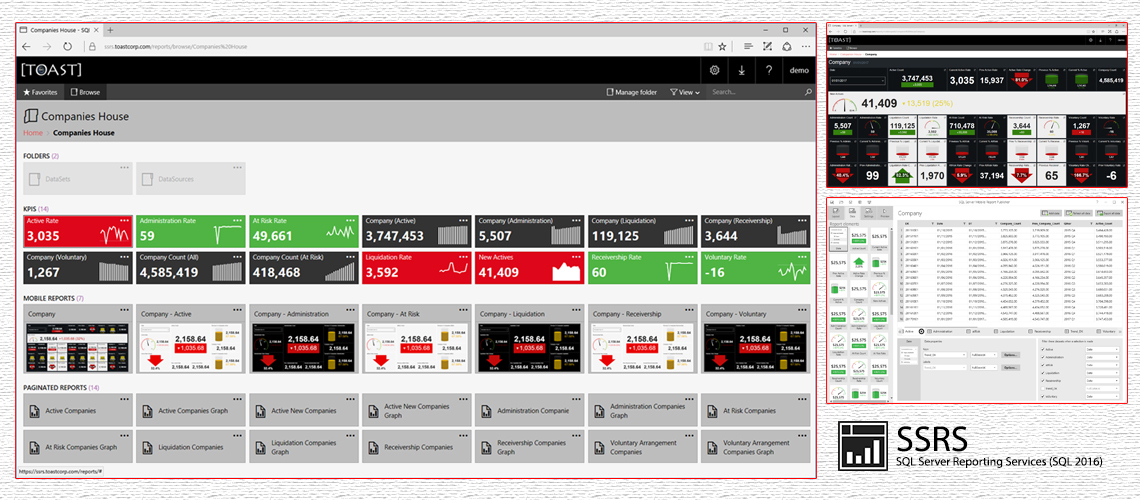Open Receivership Companies Graph paginated report

529,447
